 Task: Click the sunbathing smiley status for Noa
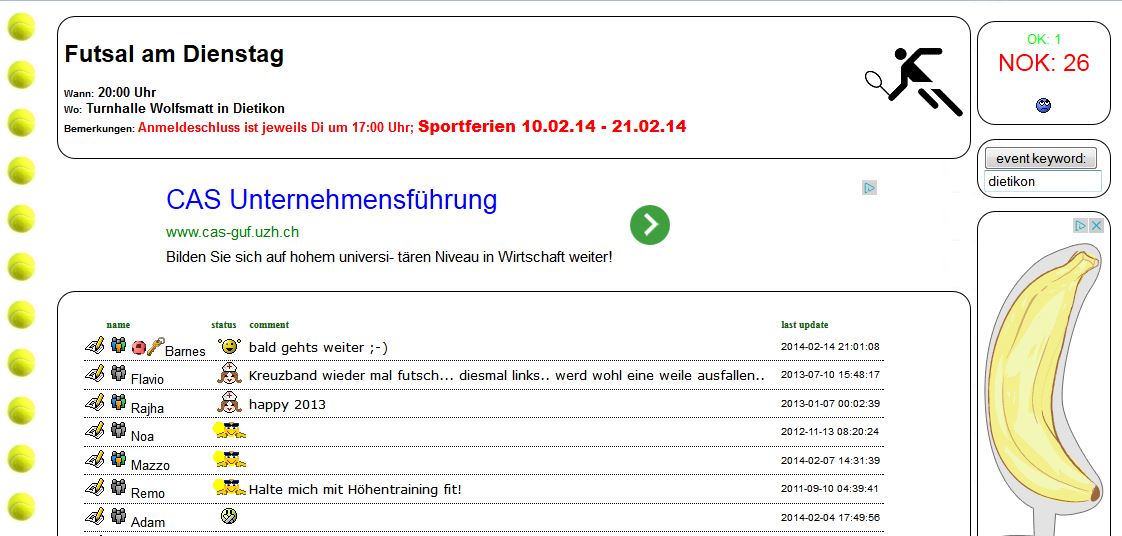(x=230, y=430)
